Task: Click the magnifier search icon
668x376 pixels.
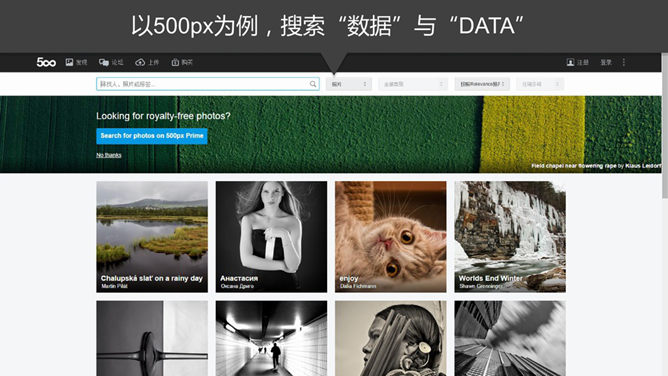Action: (313, 84)
